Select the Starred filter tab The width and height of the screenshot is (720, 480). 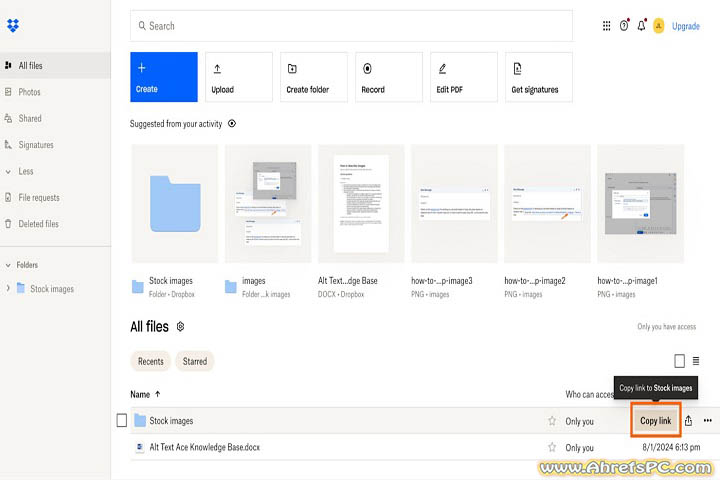pos(195,361)
